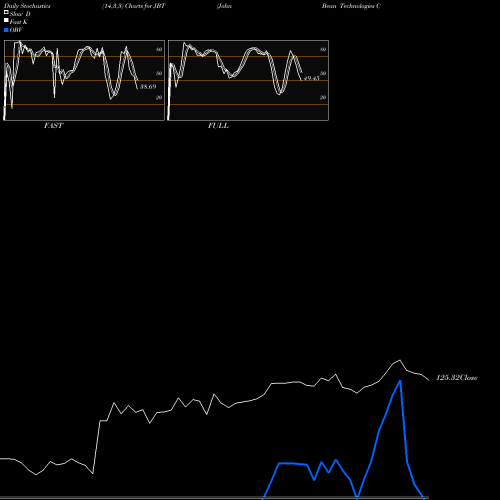Click the Slow D legend text
500x500 pixels.
pyautogui.click(x=20, y=14)
